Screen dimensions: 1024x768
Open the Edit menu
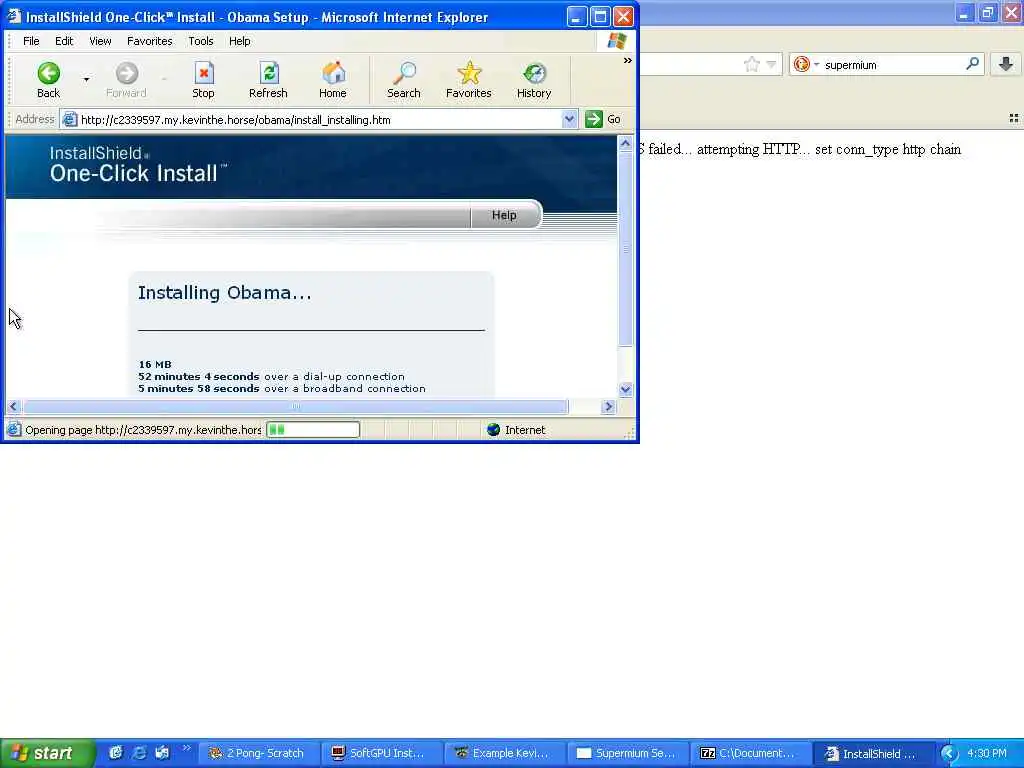point(64,41)
